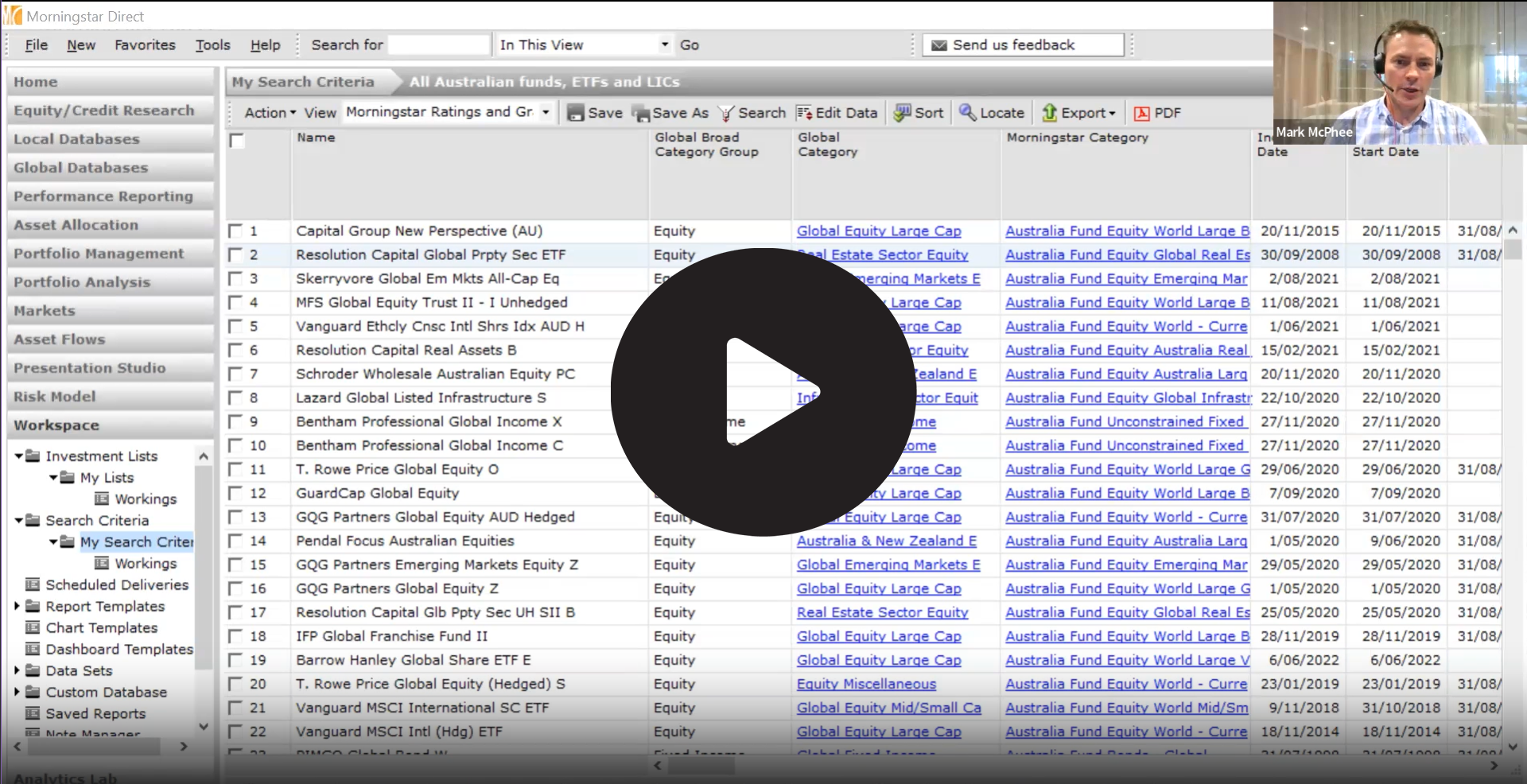Open Edit Data from the toolbar
1527x784 pixels.
point(837,113)
